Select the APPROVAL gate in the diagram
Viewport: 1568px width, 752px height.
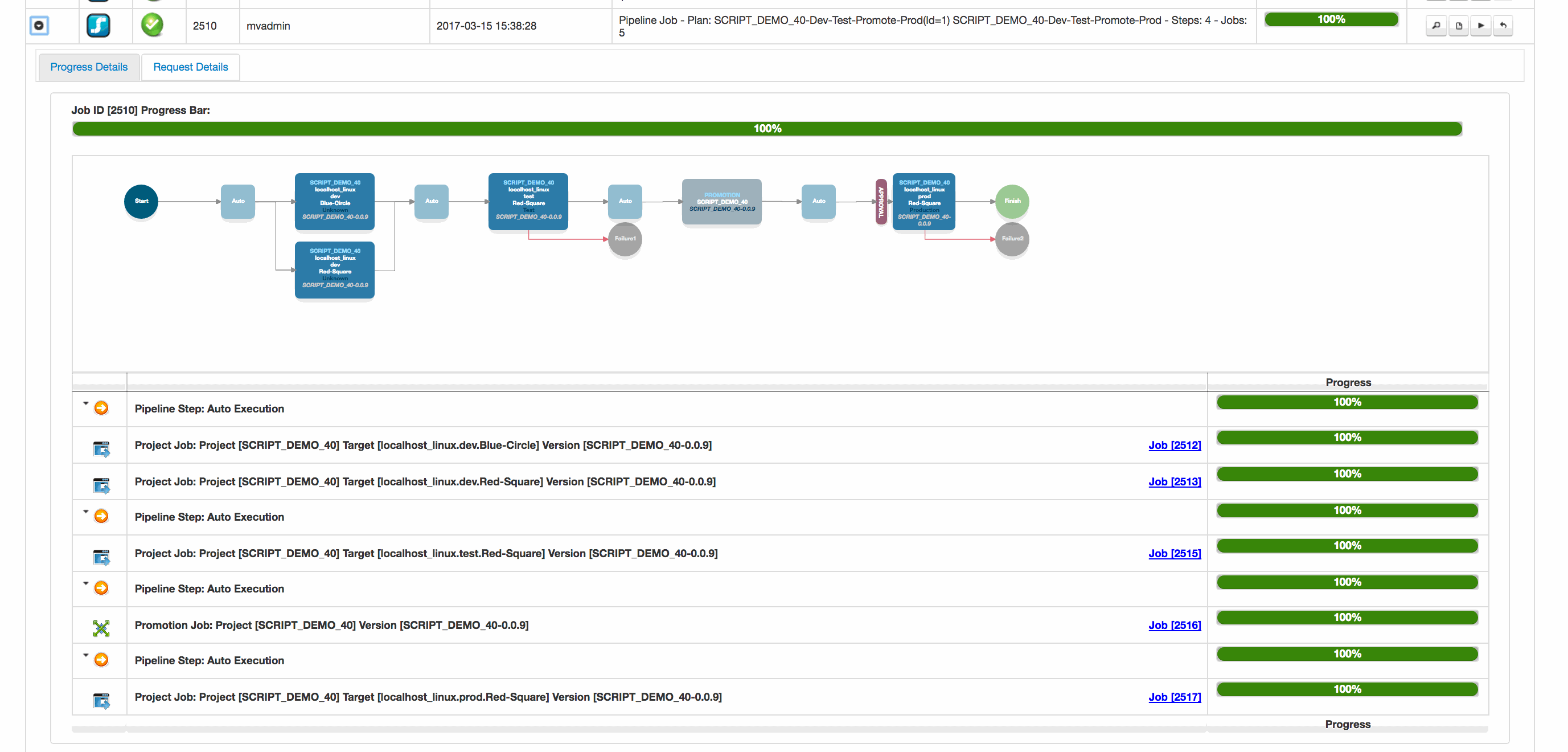881,202
